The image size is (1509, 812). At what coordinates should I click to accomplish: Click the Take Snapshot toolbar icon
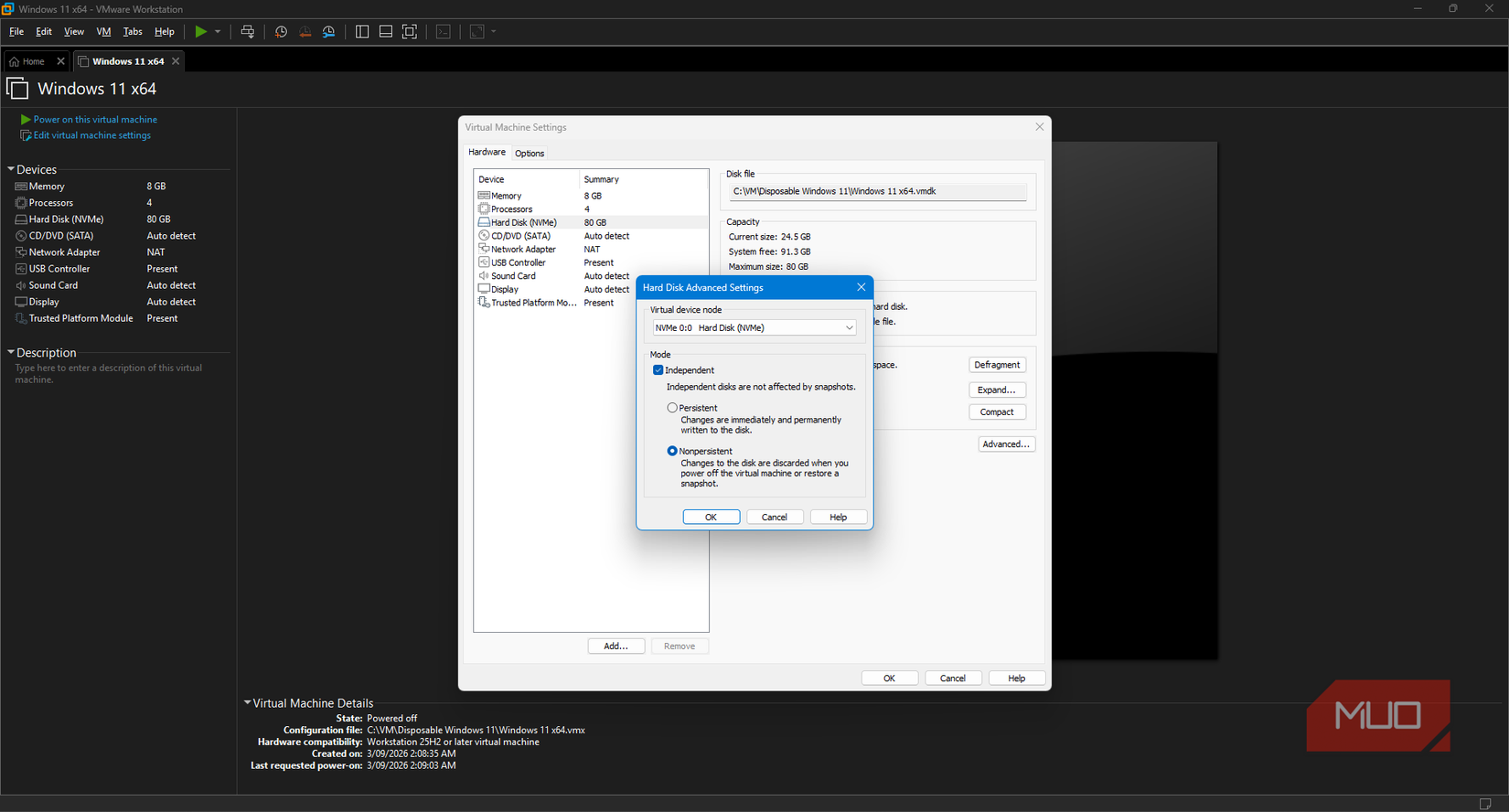tap(281, 31)
